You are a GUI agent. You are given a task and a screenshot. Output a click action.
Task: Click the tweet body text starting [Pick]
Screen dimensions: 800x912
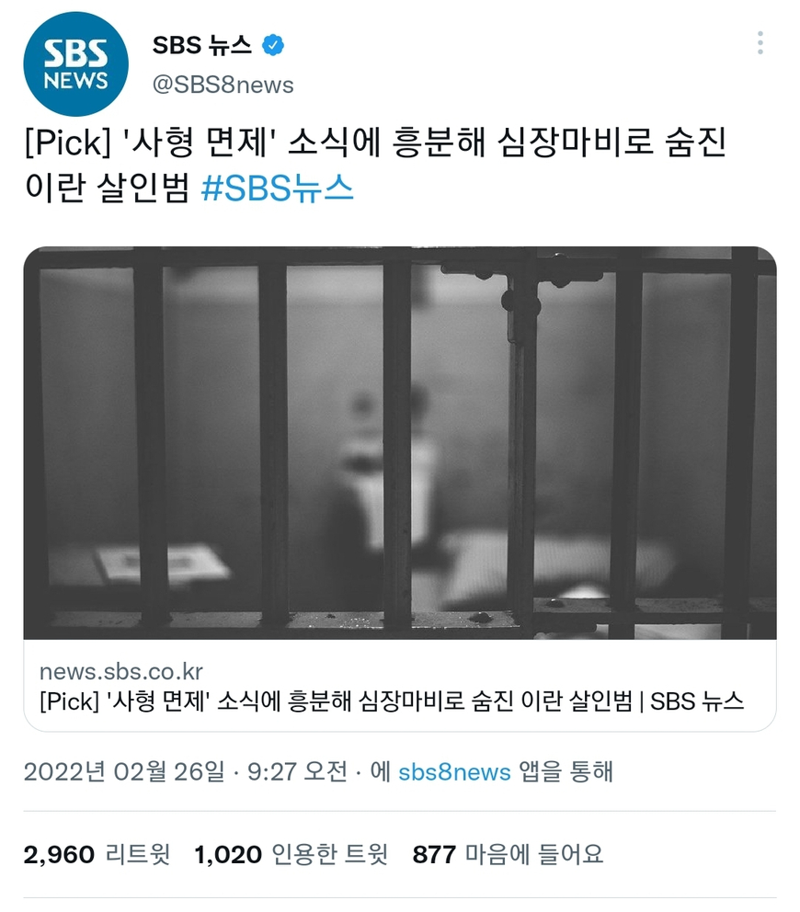coord(375,165)
